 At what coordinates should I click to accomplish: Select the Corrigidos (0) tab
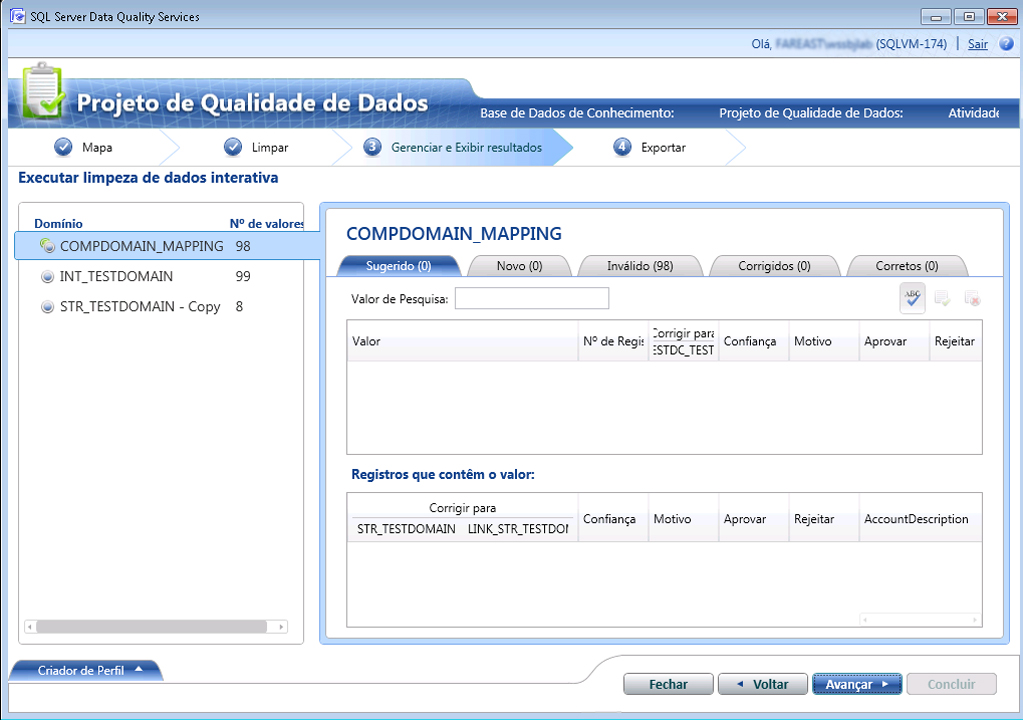point(773,266)
